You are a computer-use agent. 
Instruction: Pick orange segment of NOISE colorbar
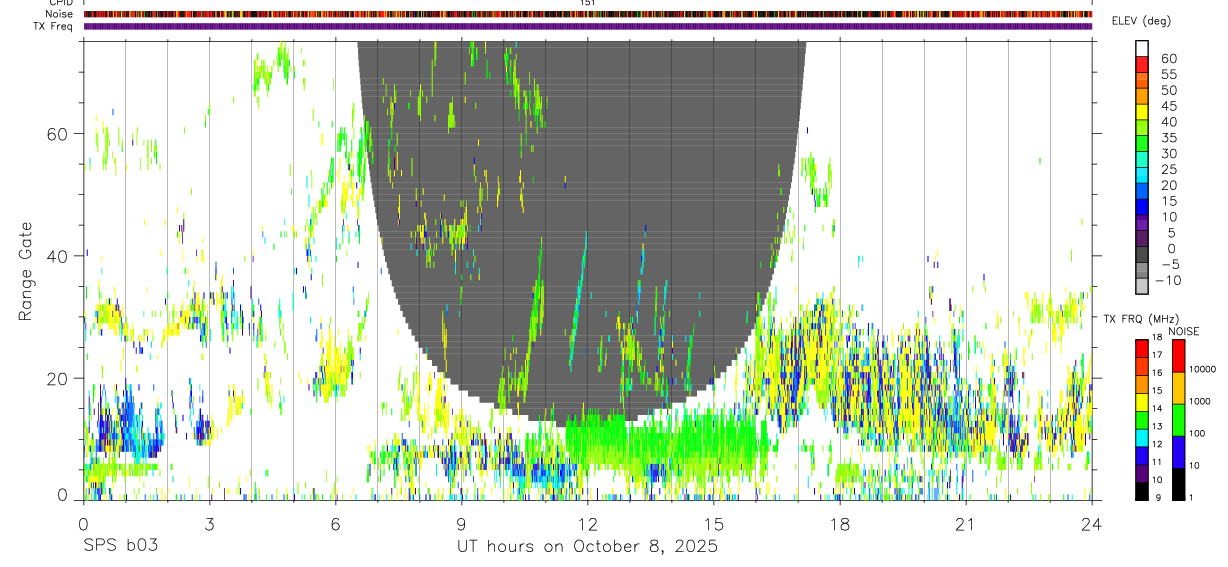tap(1178, 388)
